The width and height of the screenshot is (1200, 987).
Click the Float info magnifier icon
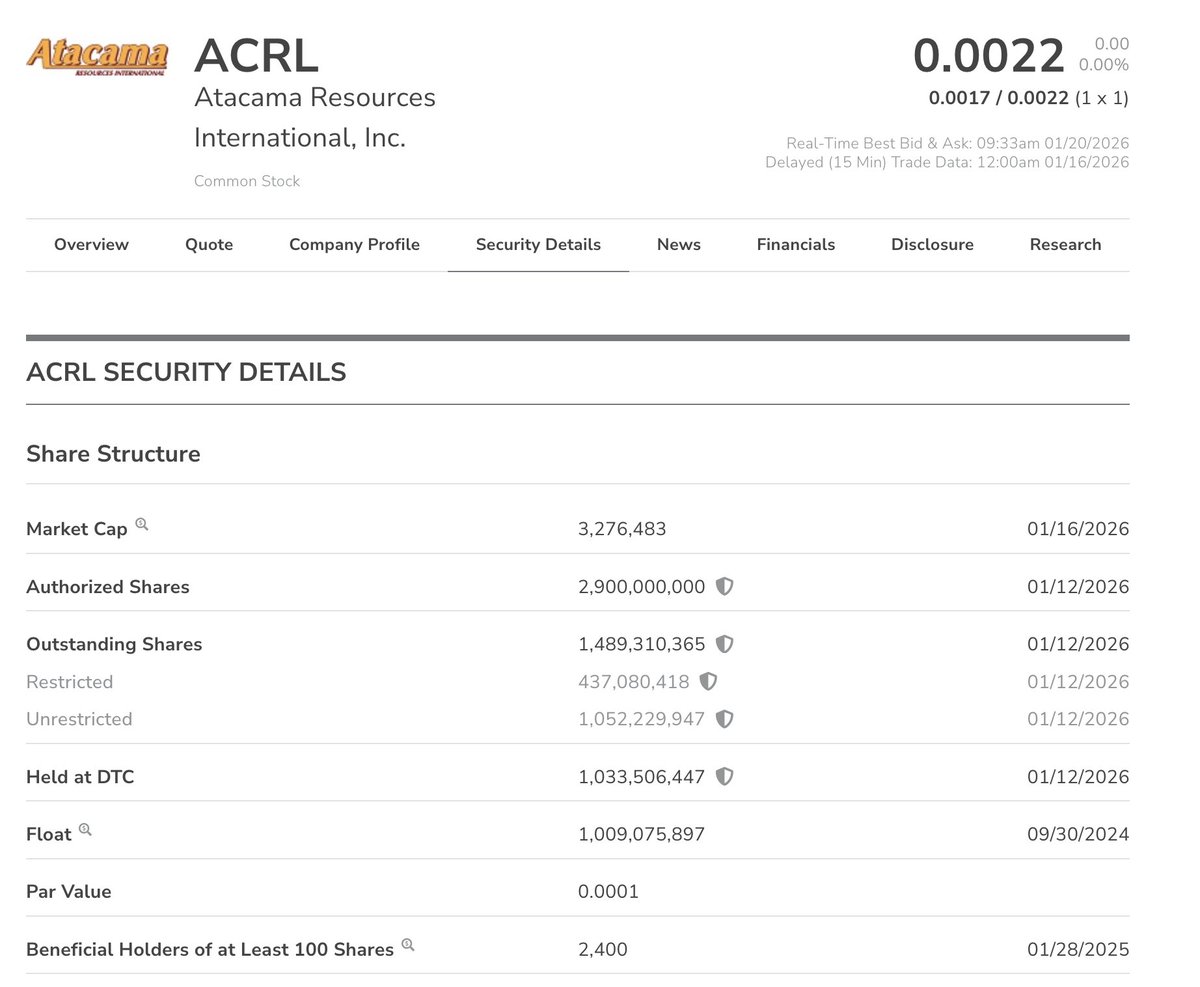(85, 829)
